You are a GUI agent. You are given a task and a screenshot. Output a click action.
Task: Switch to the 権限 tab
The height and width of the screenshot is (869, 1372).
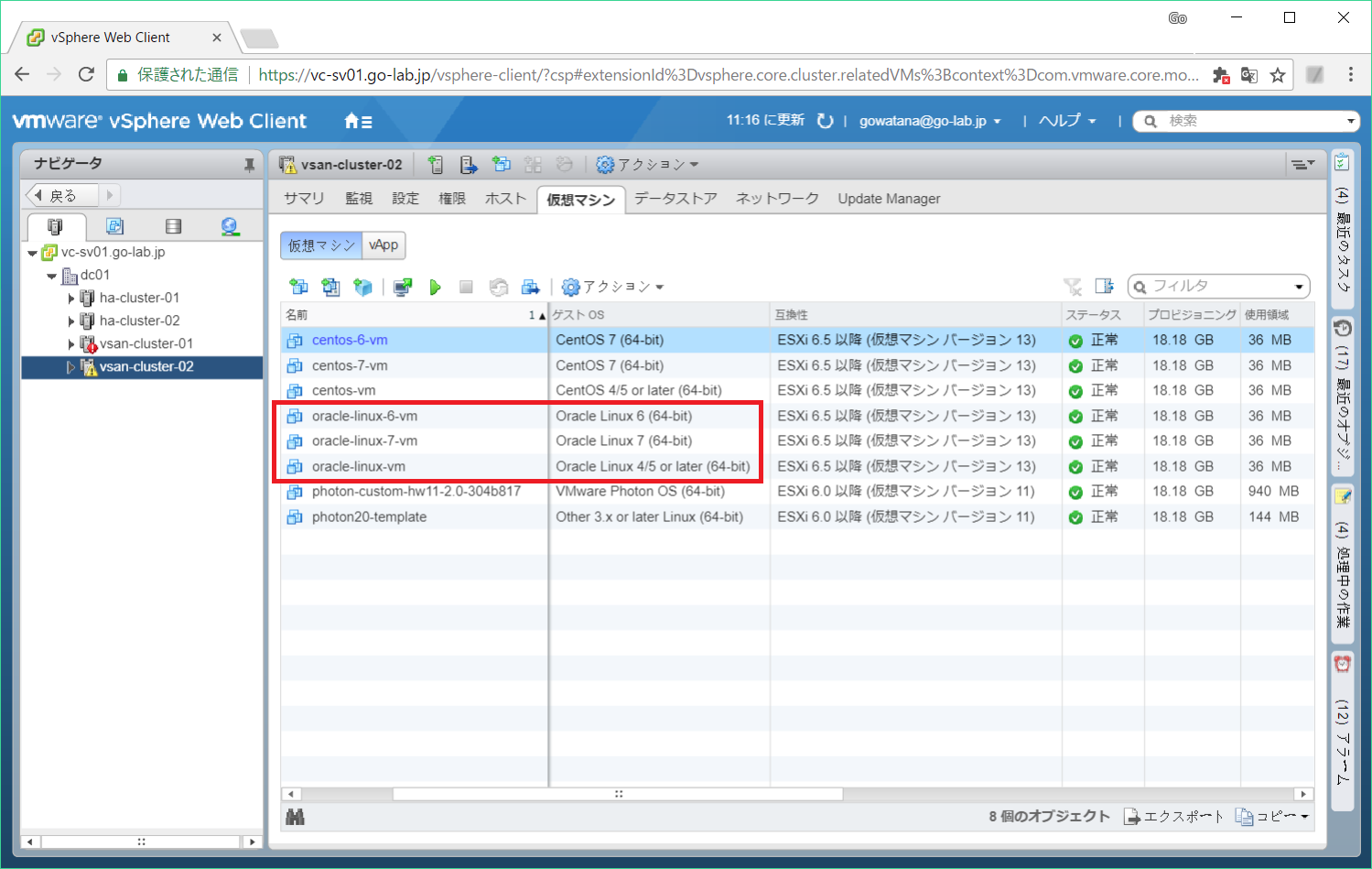(452, 199)
